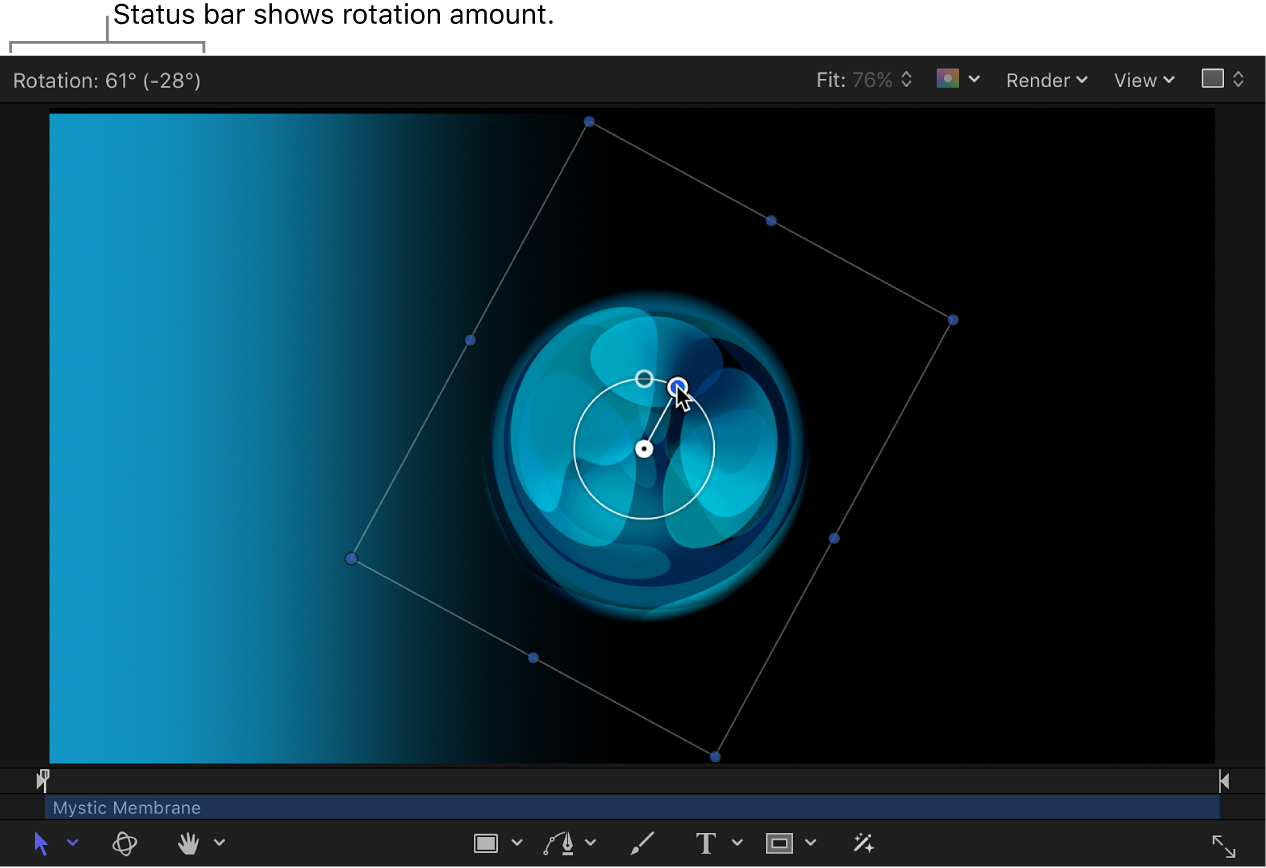Open the canvas layout control at top right
The width and height of the screenshot is (1266, 868).
pyautogui.click(x=1221, y=79)
